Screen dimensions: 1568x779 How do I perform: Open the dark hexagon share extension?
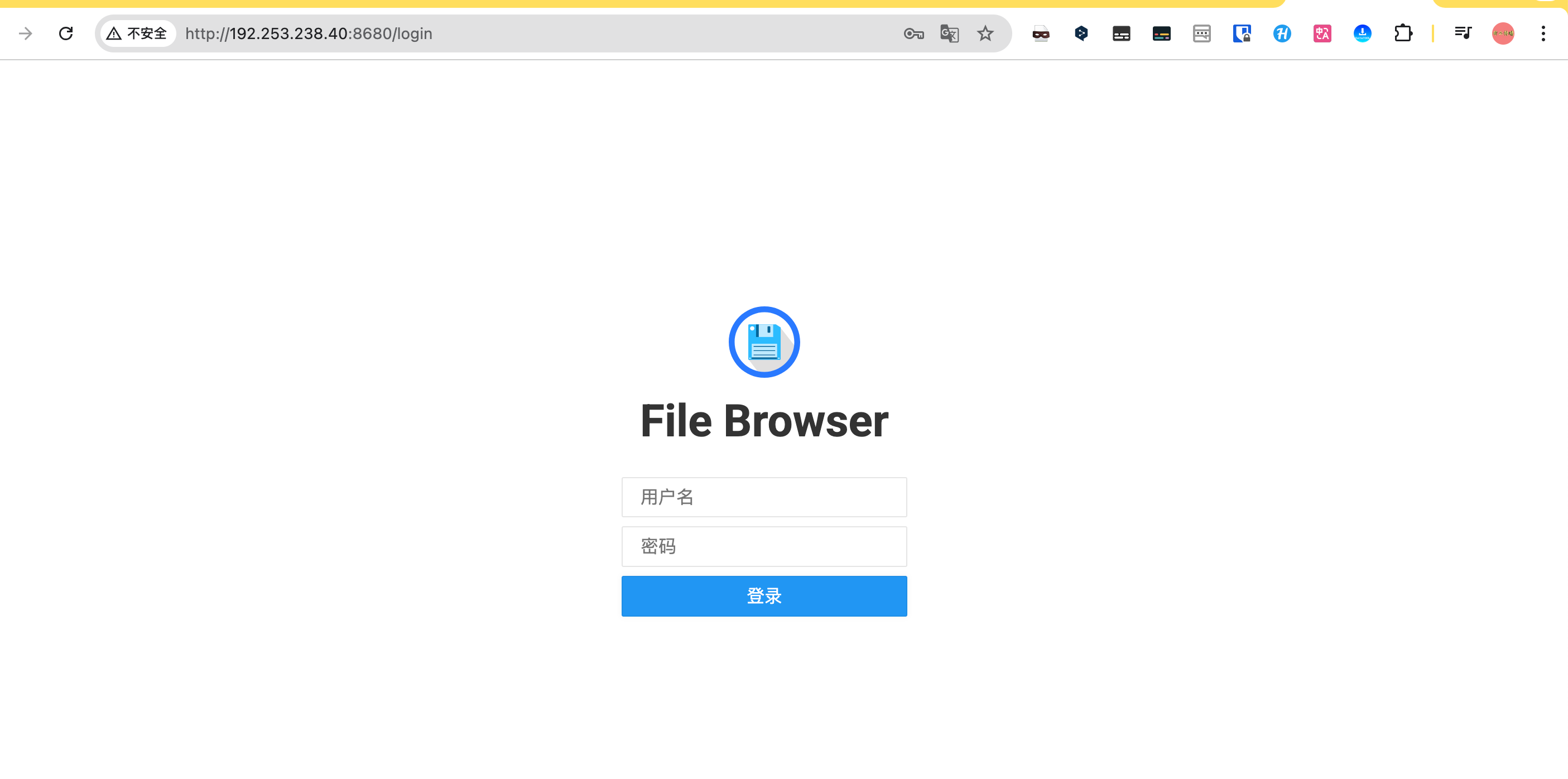[x=1081, y=33]
